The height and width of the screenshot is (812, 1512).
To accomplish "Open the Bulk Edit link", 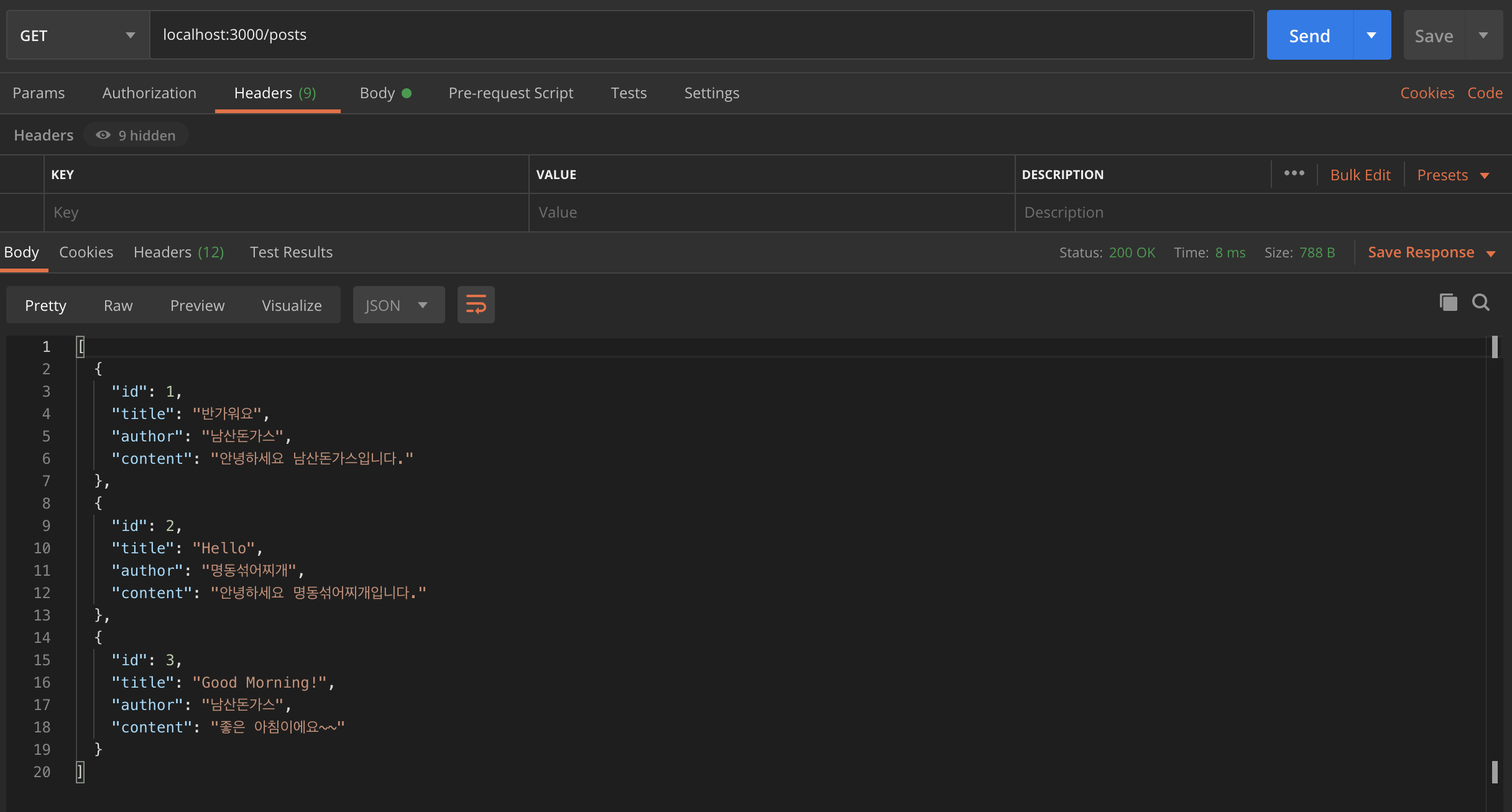I will pyautogui.click(x=1360, y=175).
